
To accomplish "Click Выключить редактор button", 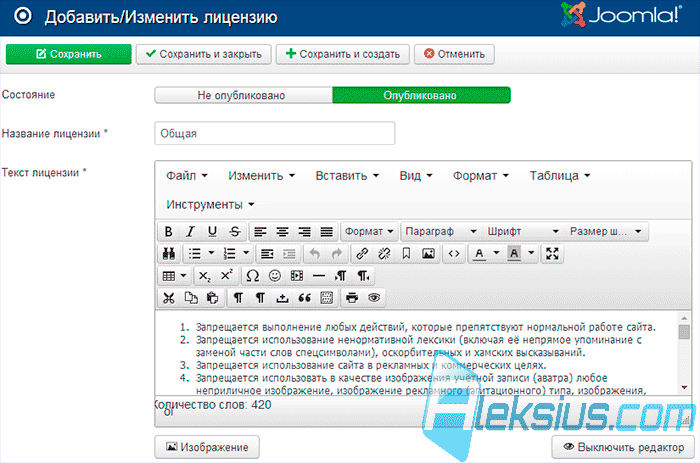I will (623, 447).
